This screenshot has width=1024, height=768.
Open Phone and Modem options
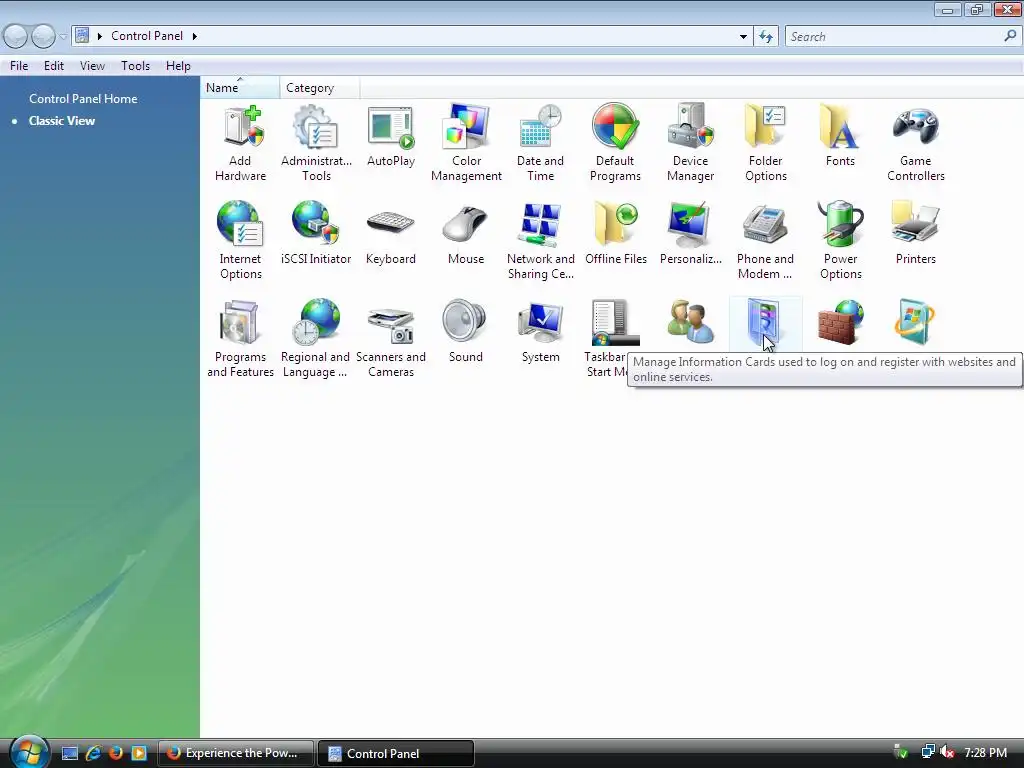click(x=765, y=240)
